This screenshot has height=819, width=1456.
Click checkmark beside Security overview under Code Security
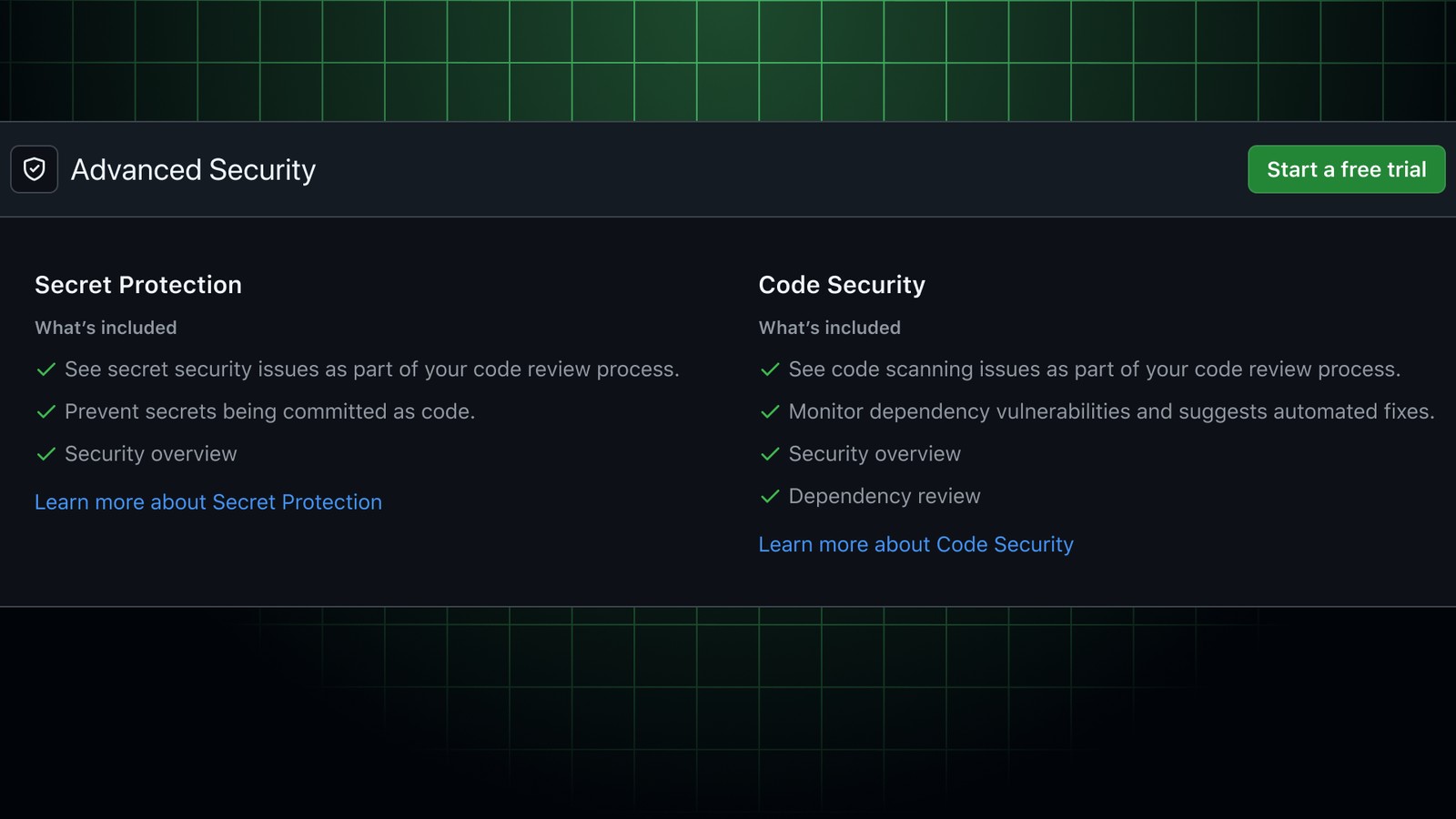pos(770,454)
